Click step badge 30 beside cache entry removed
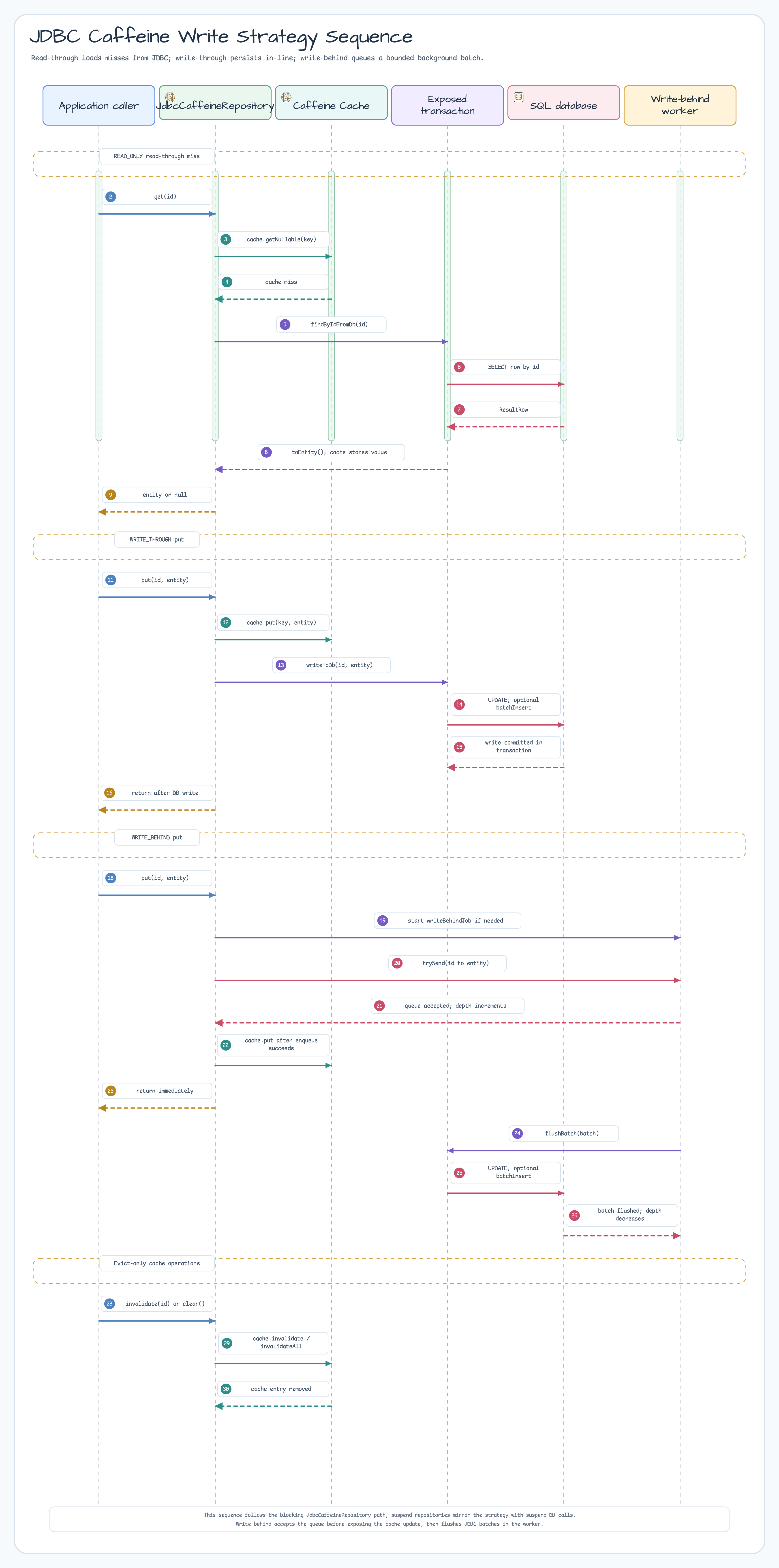Image resolution: width=779 pixels, height=1568 pixels. point(226,1389)
